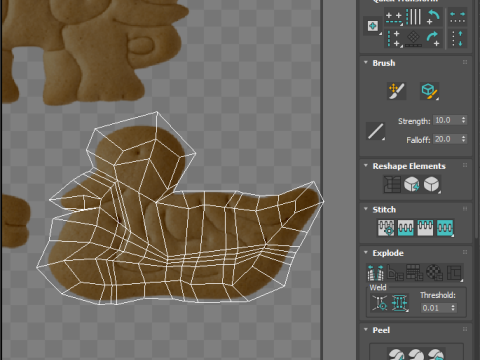Image resolution: width=480 pixels, height=360 pixels.
Task: Click the Set Pivot icon in Quick Transform
Action: click(373, 26)
